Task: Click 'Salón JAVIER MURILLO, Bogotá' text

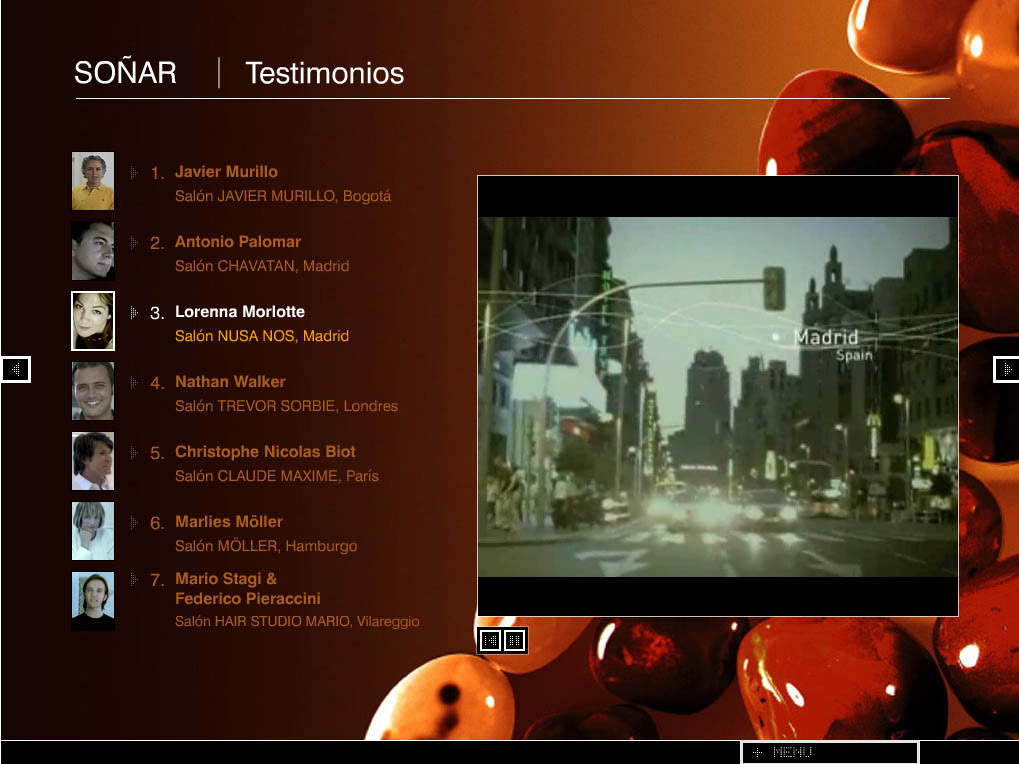Action: click(x=283, y=196)
